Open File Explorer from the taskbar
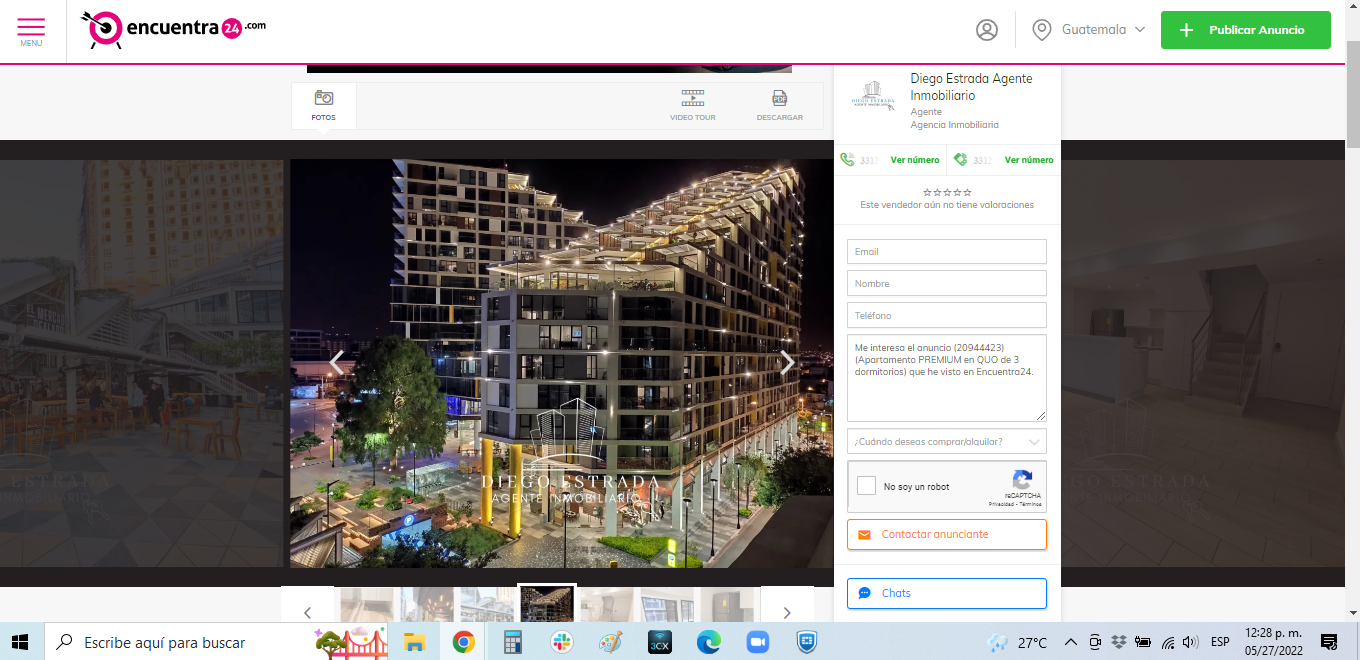This screenshot has width=1360, height=660. [x=414, y=642]
